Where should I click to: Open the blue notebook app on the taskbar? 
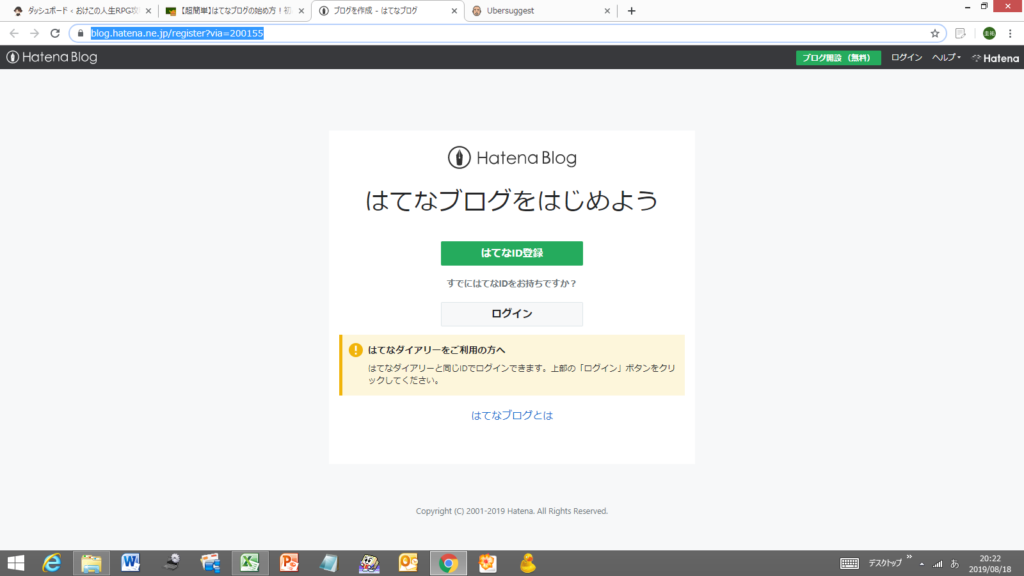(329, 563)
